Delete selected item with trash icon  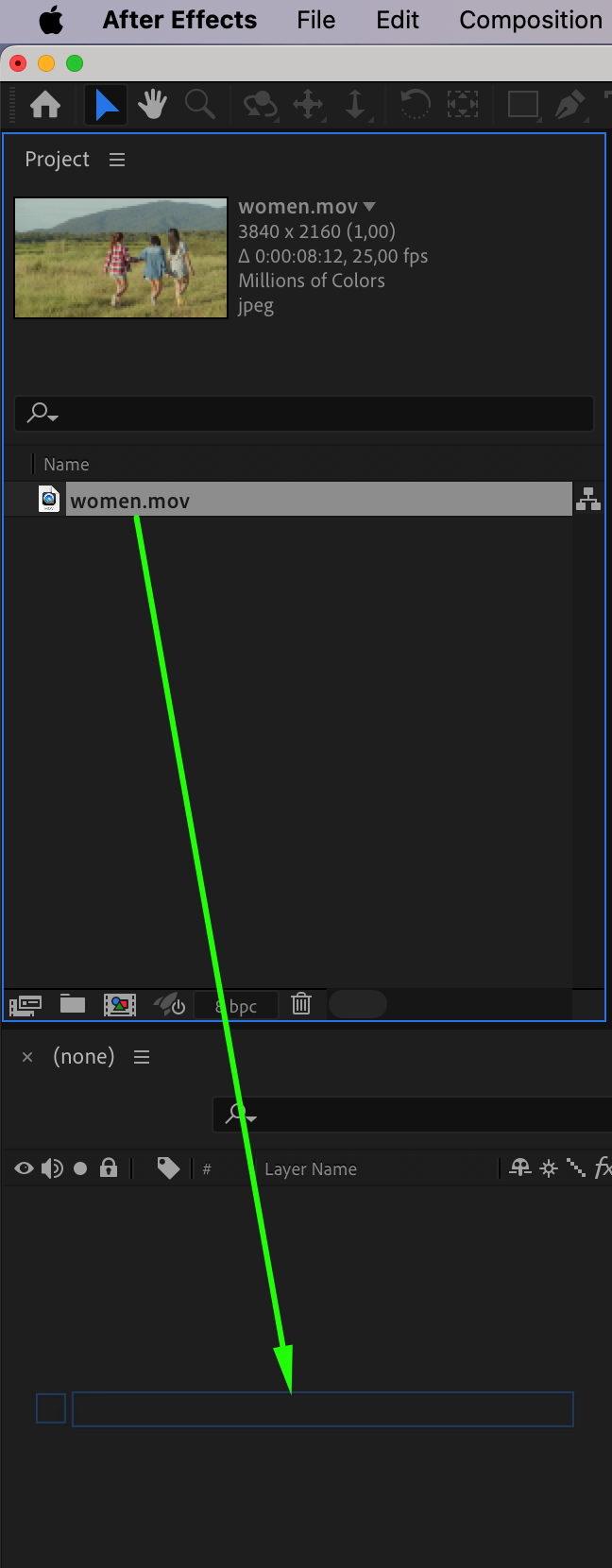coord(301,1003)
